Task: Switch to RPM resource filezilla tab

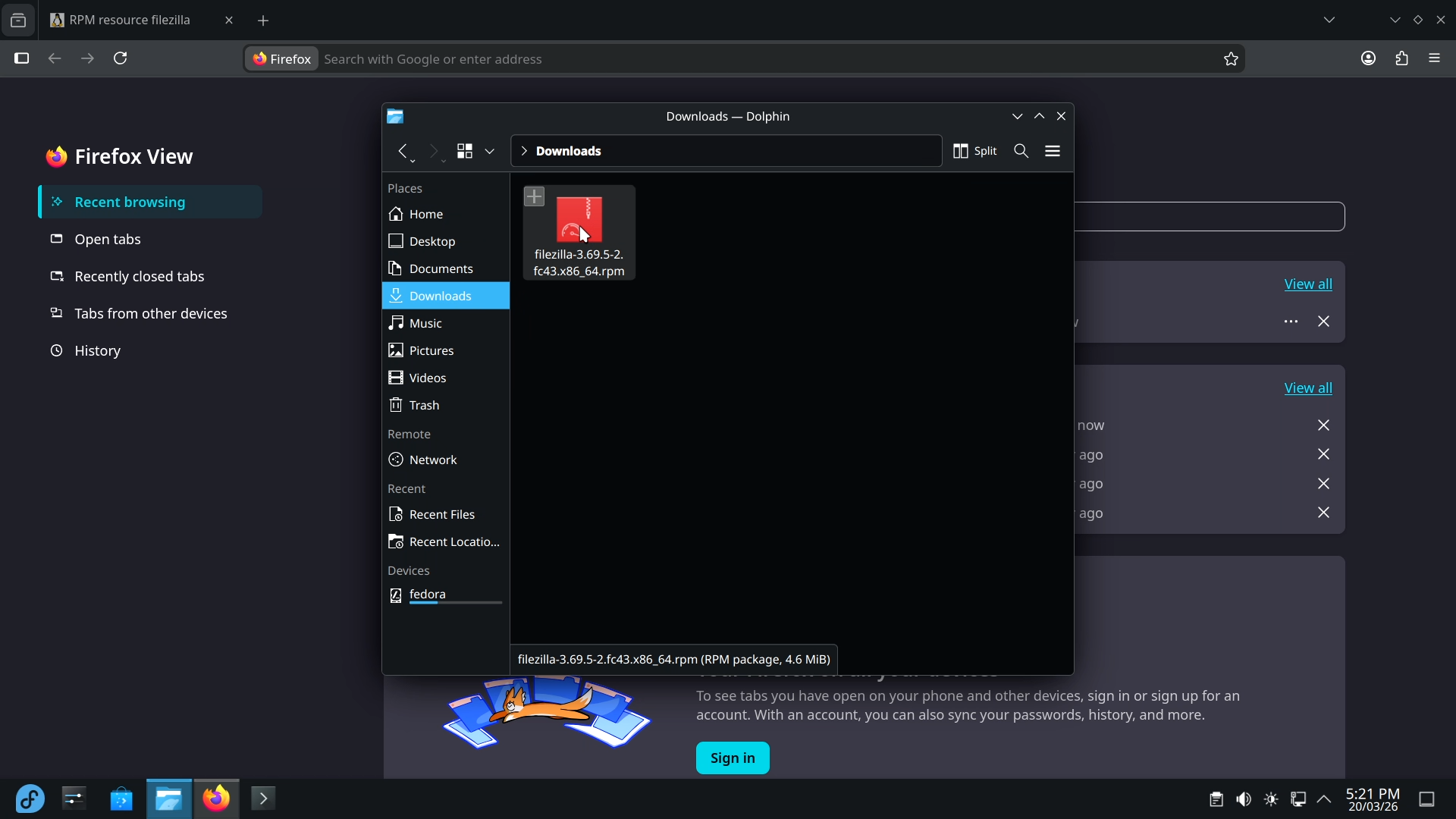Action: (x=130, y=20)
